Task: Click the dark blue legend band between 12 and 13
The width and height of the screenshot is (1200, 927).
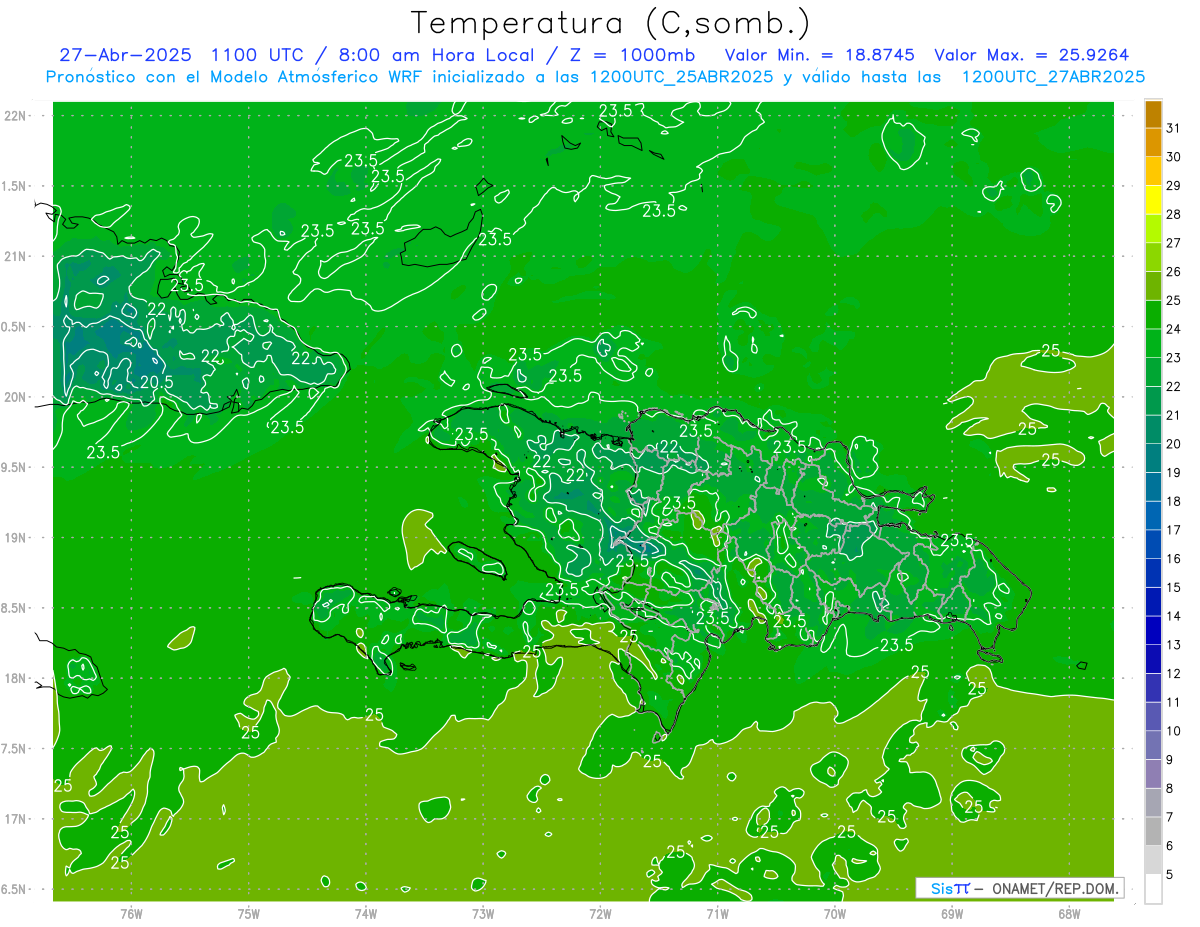Action: click(x=1153, y=659)
